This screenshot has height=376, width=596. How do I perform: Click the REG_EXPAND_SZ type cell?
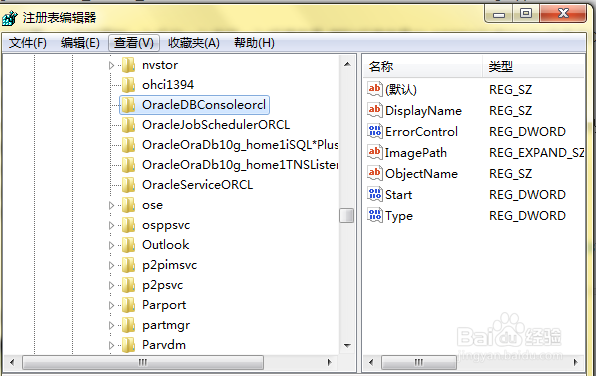click(x=536, y=153)
